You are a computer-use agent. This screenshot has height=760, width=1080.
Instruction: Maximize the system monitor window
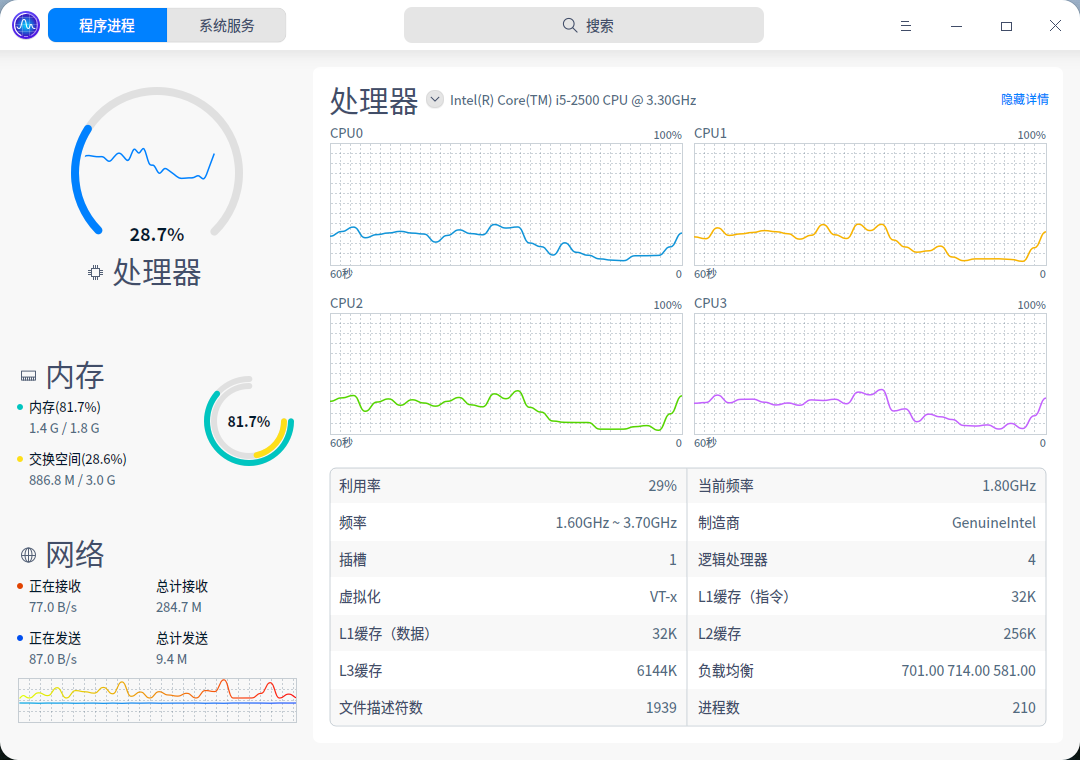pos(1006,26)
